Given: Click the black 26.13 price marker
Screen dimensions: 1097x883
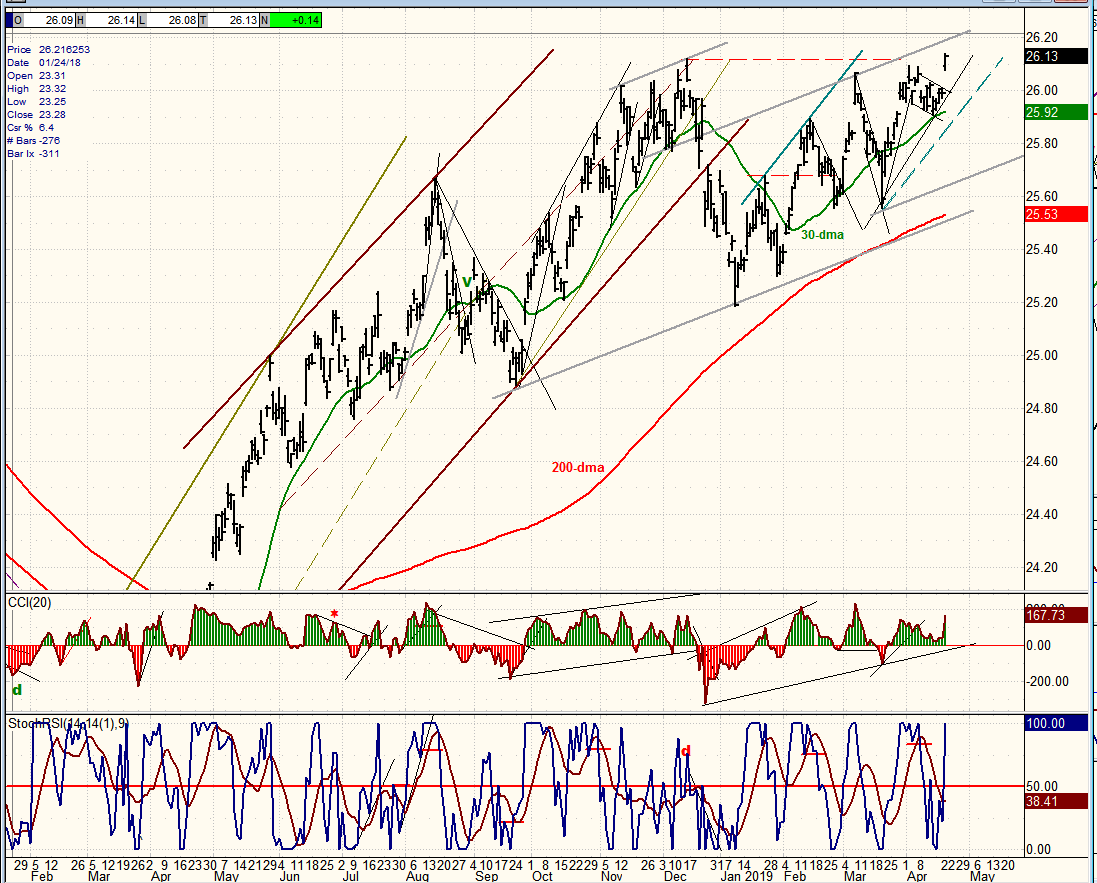Looking at the screenshot, I should (x=1056, y=57).
